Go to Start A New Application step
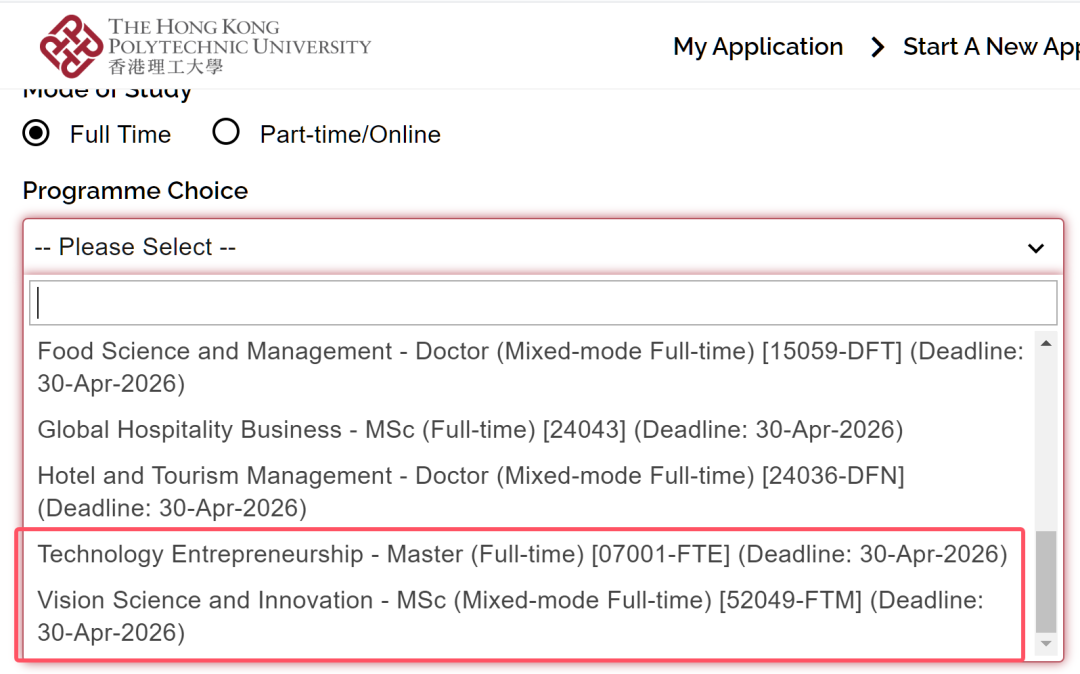The height and width of the screenshot is (674, 1080). (x=990, y=47)
